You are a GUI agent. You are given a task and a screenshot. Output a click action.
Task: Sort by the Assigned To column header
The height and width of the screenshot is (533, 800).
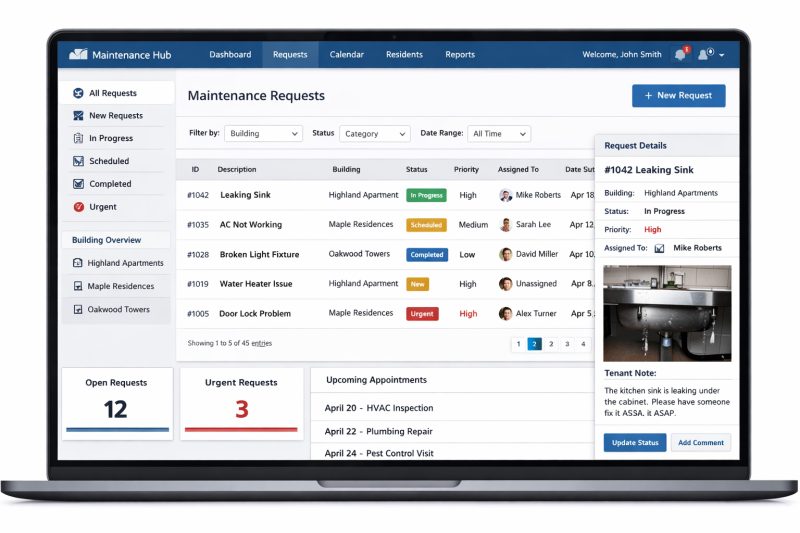point(518,169)
